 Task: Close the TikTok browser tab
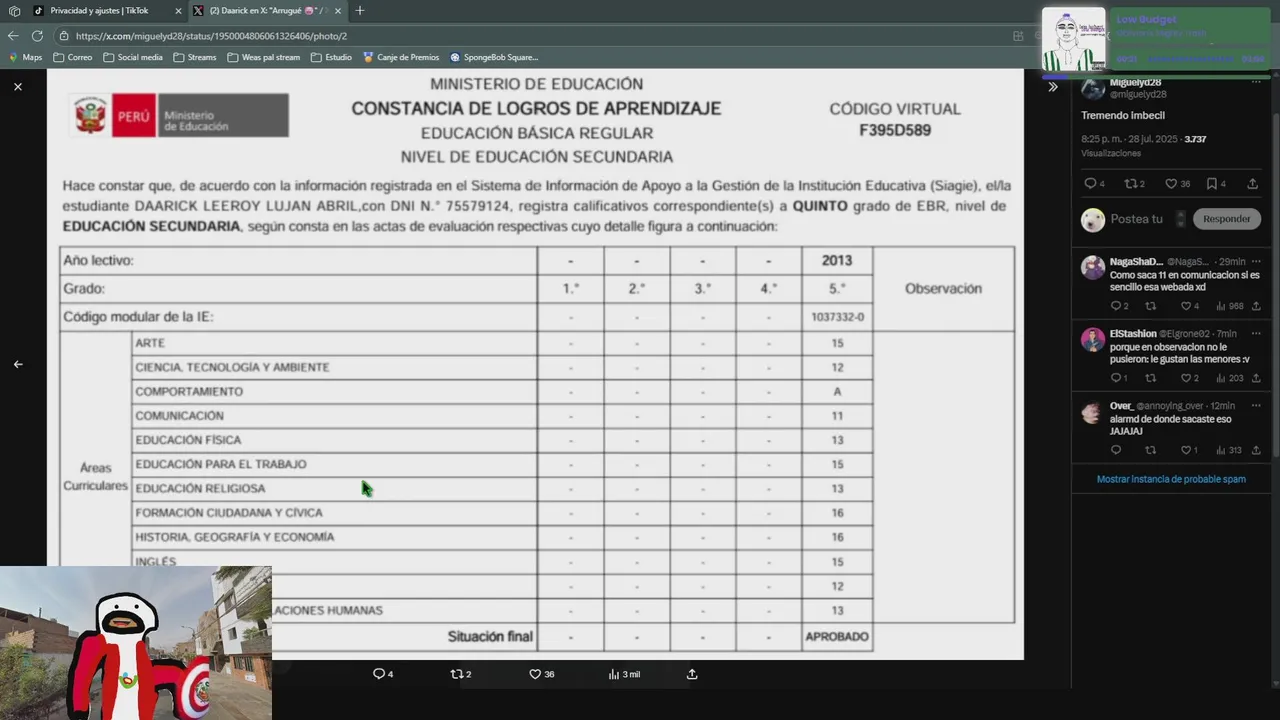(178, 11)
